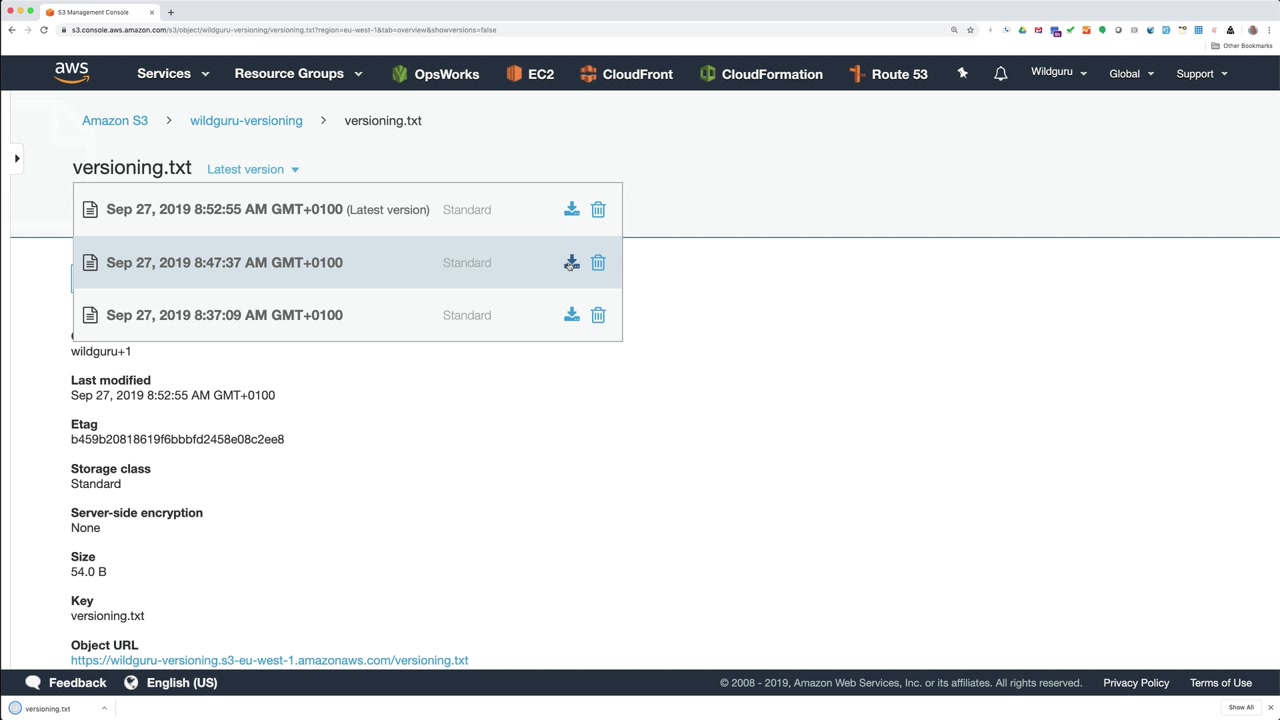Click the browser forward arrow
The height and width of the screenshot is (720, 1280).
28,30
